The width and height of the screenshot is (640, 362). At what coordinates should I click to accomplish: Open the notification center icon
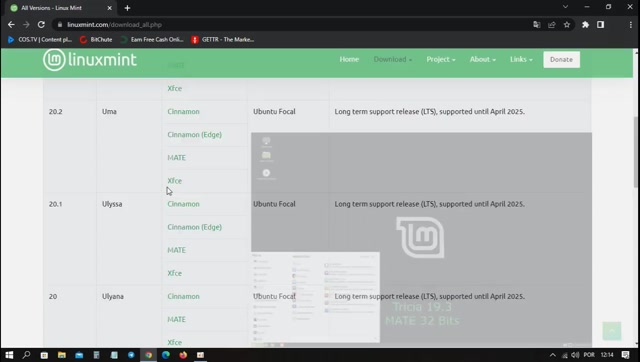click(x=625, y=355)
